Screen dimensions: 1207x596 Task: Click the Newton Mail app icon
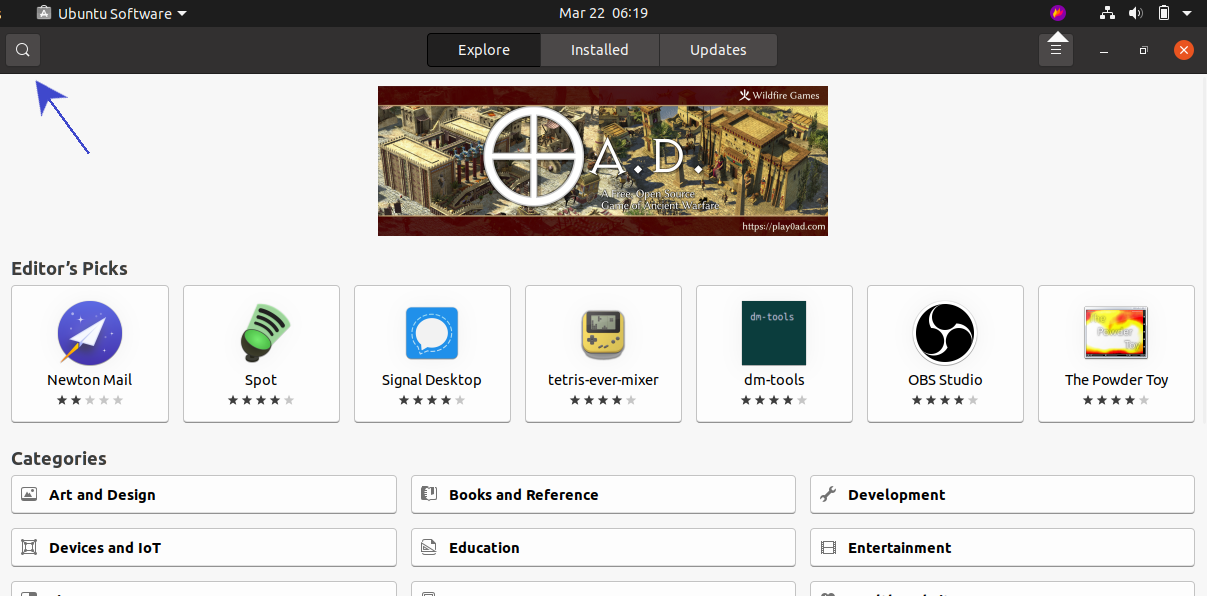(x=90, y=333)
